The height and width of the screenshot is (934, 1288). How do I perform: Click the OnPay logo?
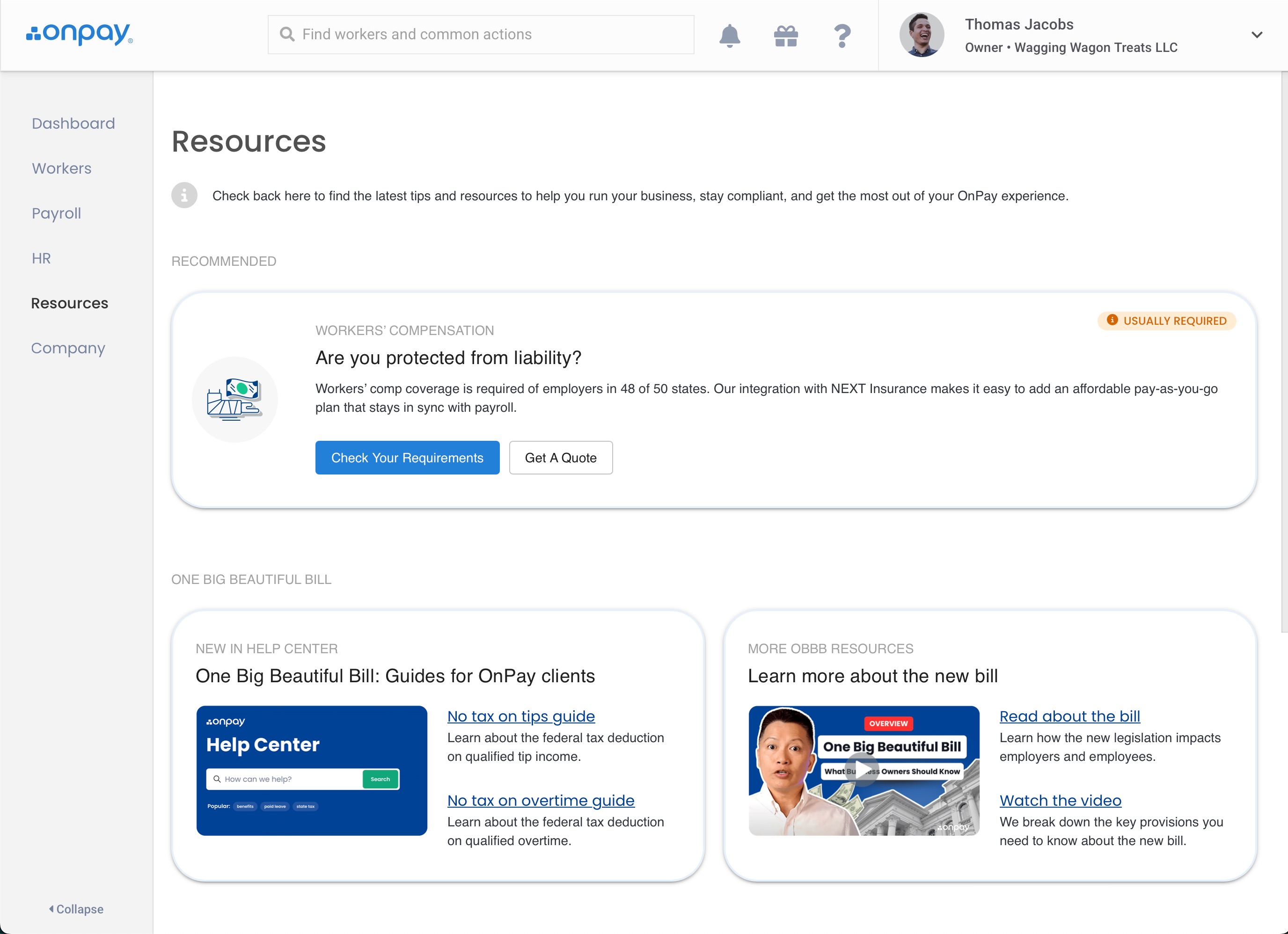pyautogui.click(x=80, y=34)
